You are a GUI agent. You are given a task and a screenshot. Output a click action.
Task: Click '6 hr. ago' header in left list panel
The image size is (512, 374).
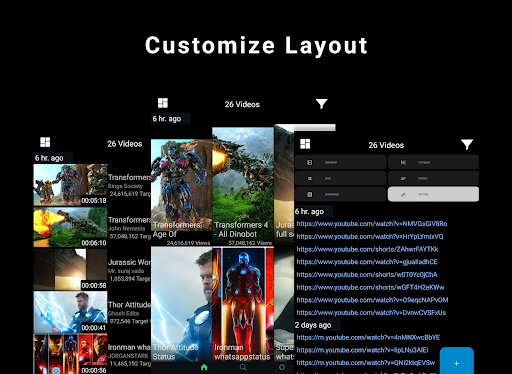tap(49, 158)
